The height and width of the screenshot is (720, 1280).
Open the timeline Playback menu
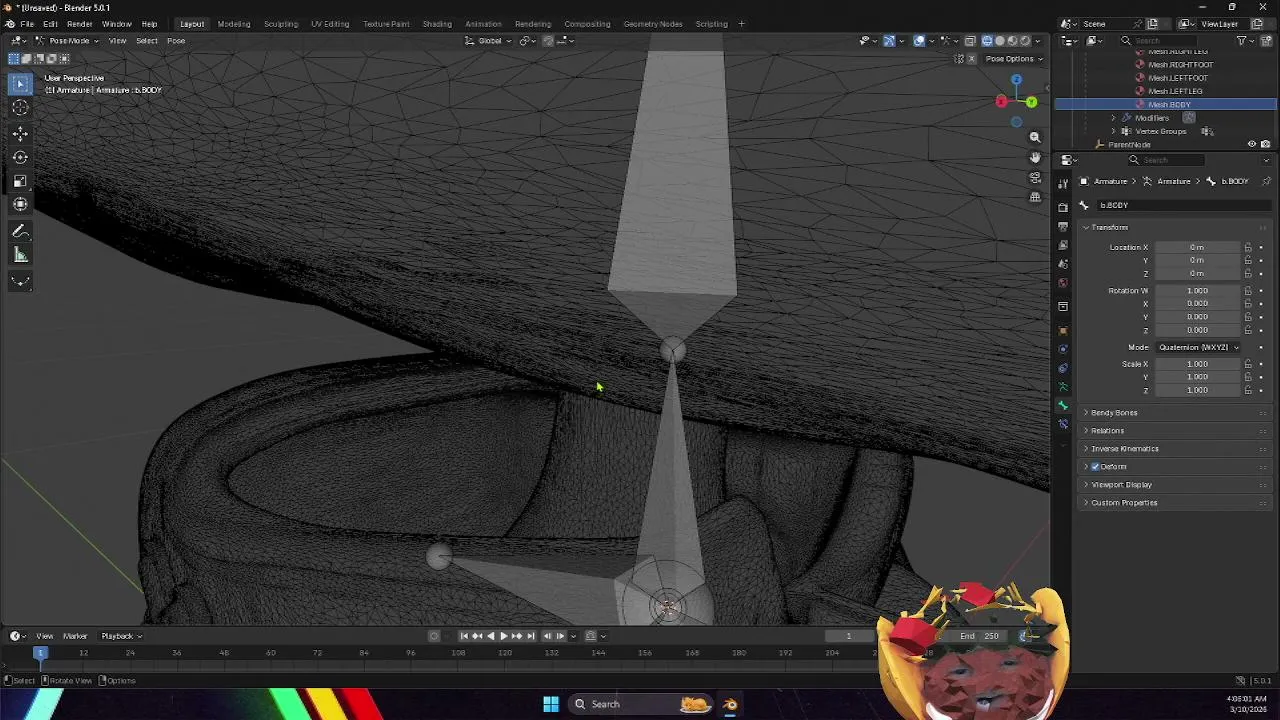pos(120,636)
